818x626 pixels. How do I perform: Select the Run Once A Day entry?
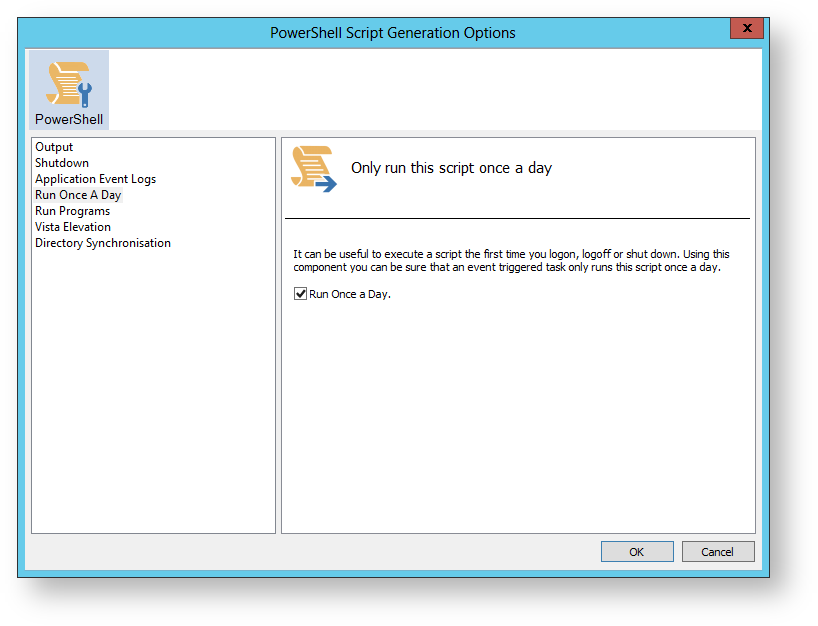click(x=78, y=195)
